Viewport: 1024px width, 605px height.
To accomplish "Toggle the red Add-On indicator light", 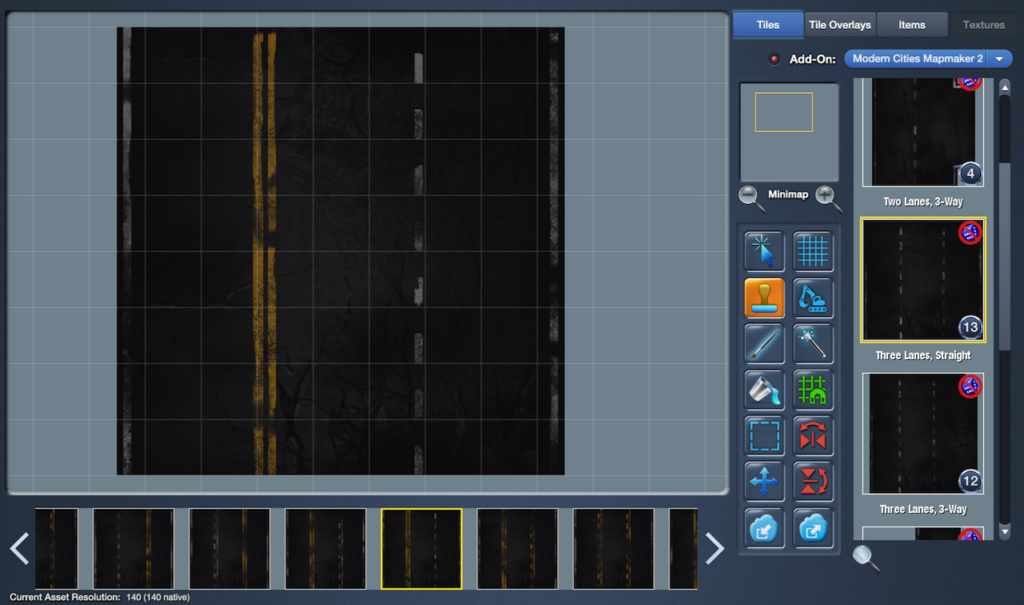I will pyautogui.click(x=774, y=59).
